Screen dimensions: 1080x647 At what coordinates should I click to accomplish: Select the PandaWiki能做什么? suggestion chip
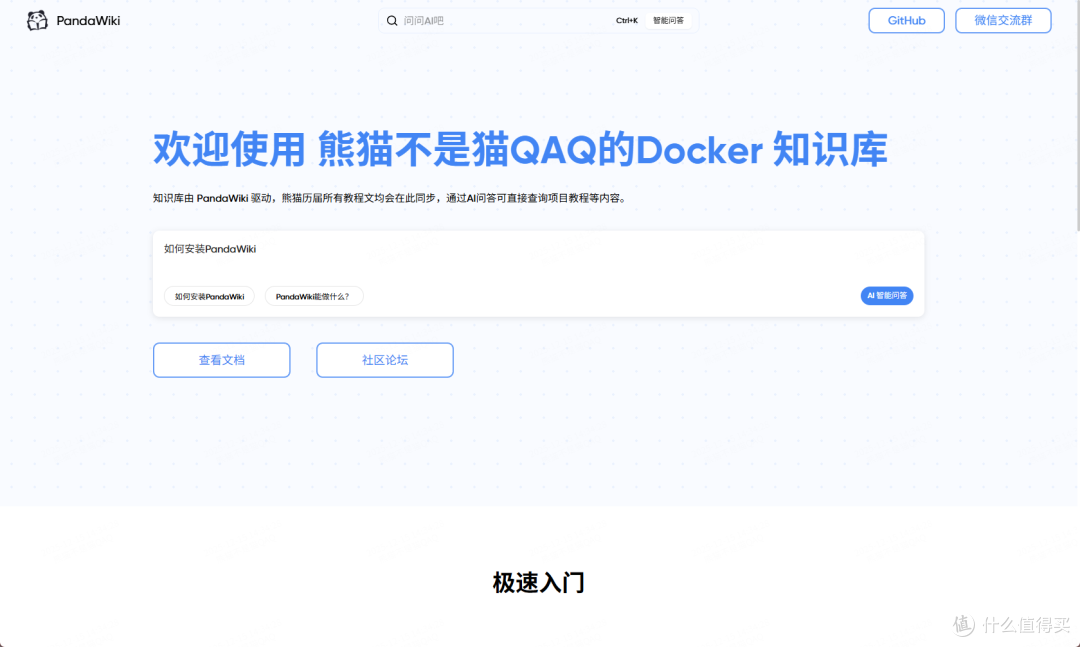(314, 296)
